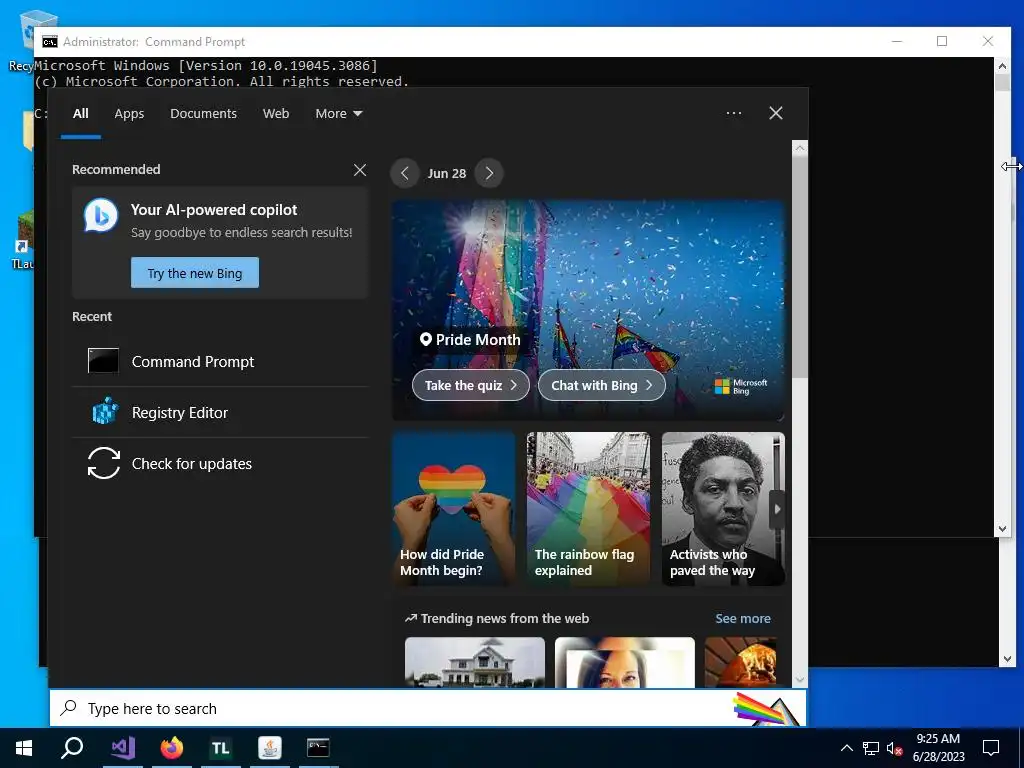1024x768 pixels.
Task: Click the Check for updates sync icon
Action: point(104,463)
